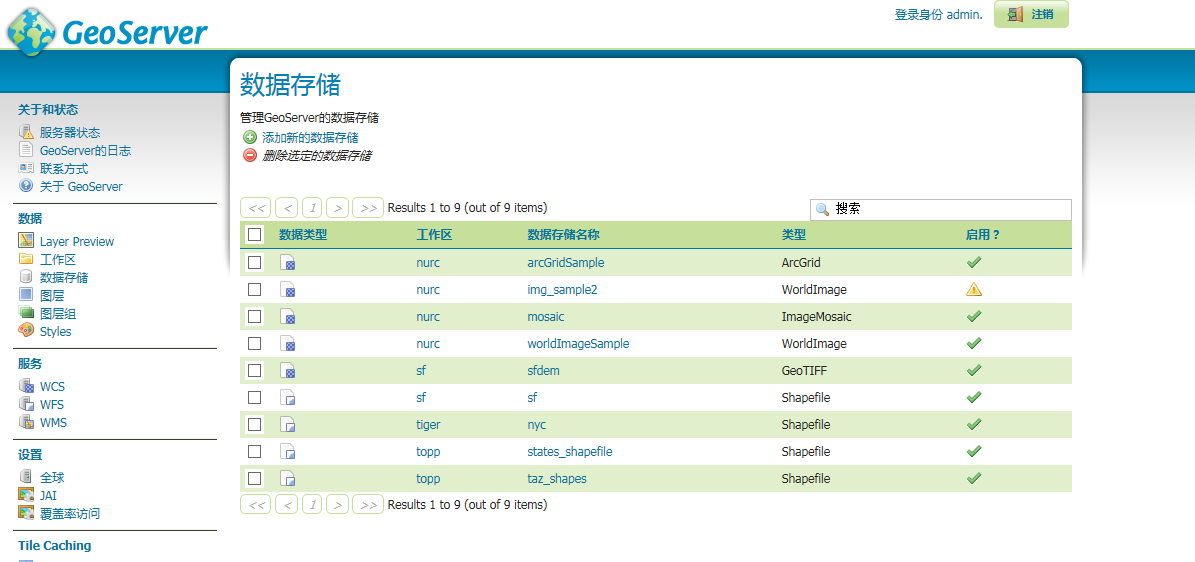Check the states_shapefile row checkbox
This screenshot has height=562, width=1195.
[x=255, y=451]
